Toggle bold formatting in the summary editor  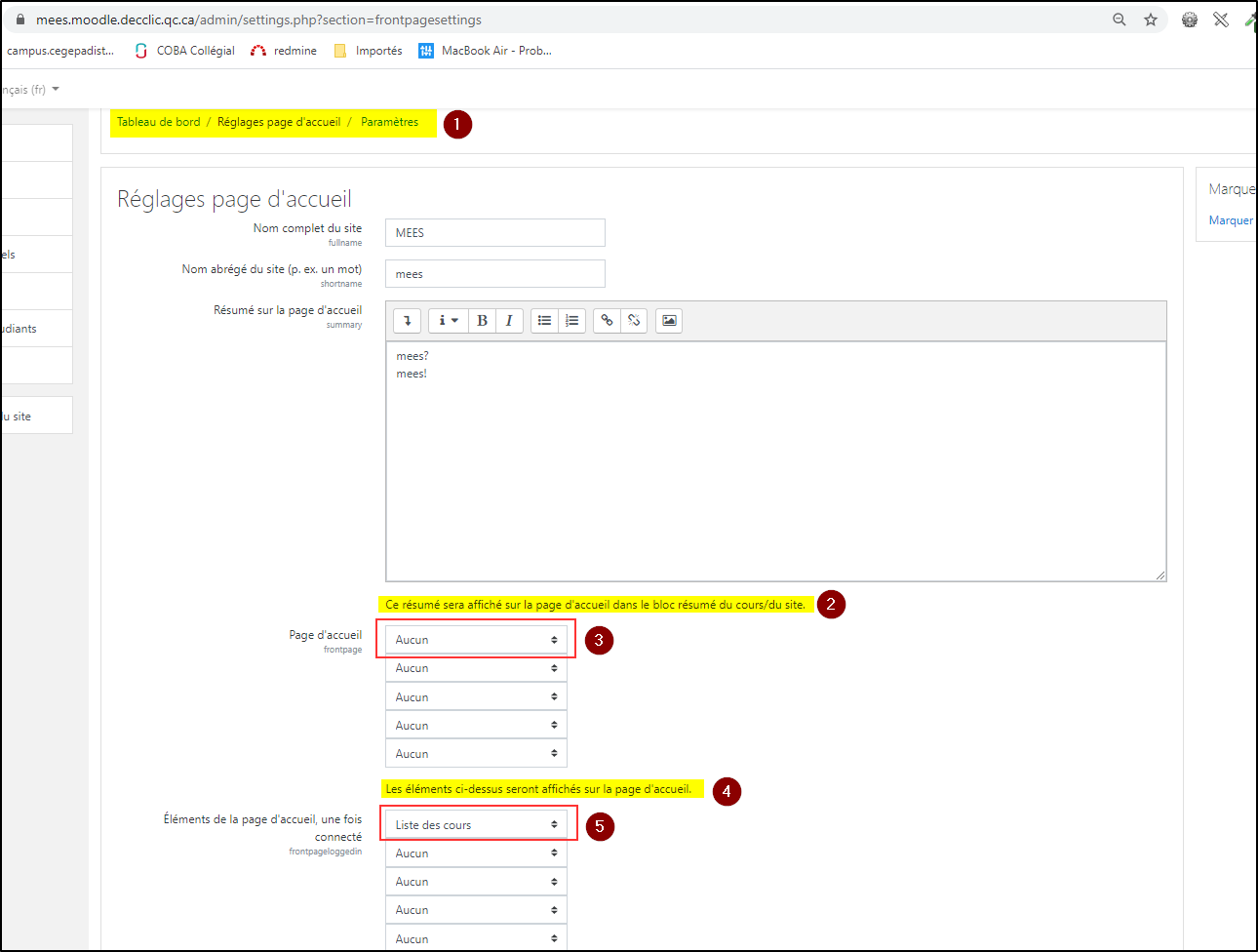point(482,321)
